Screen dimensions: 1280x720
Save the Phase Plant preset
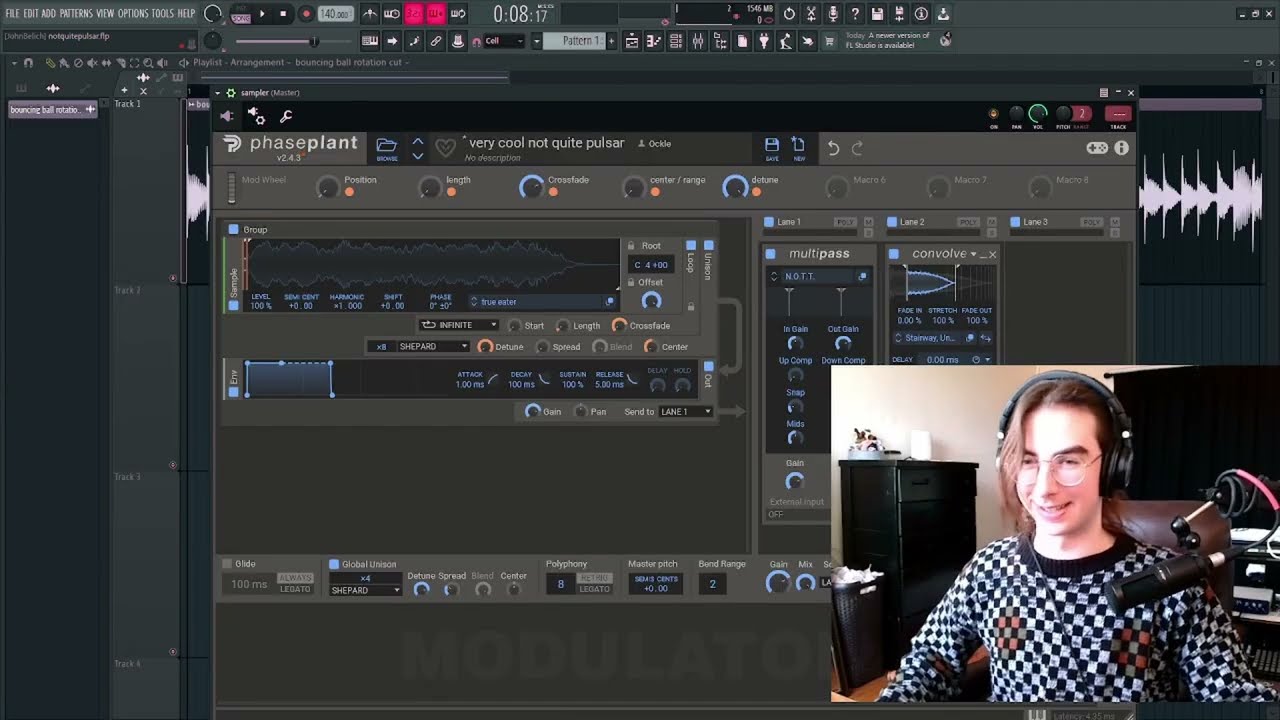point(772,148)
